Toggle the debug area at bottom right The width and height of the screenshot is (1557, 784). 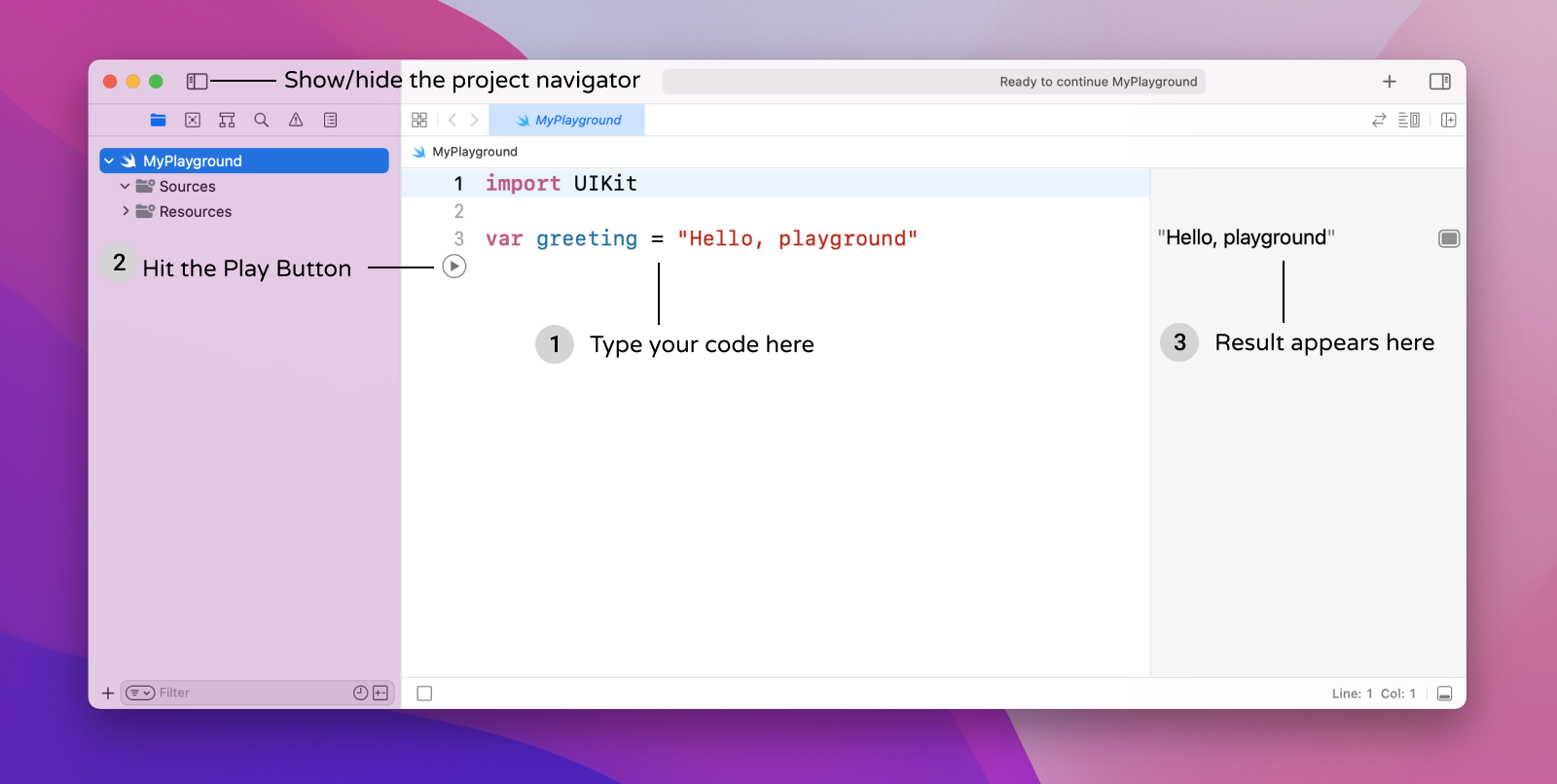click(x=1445, y=694)
